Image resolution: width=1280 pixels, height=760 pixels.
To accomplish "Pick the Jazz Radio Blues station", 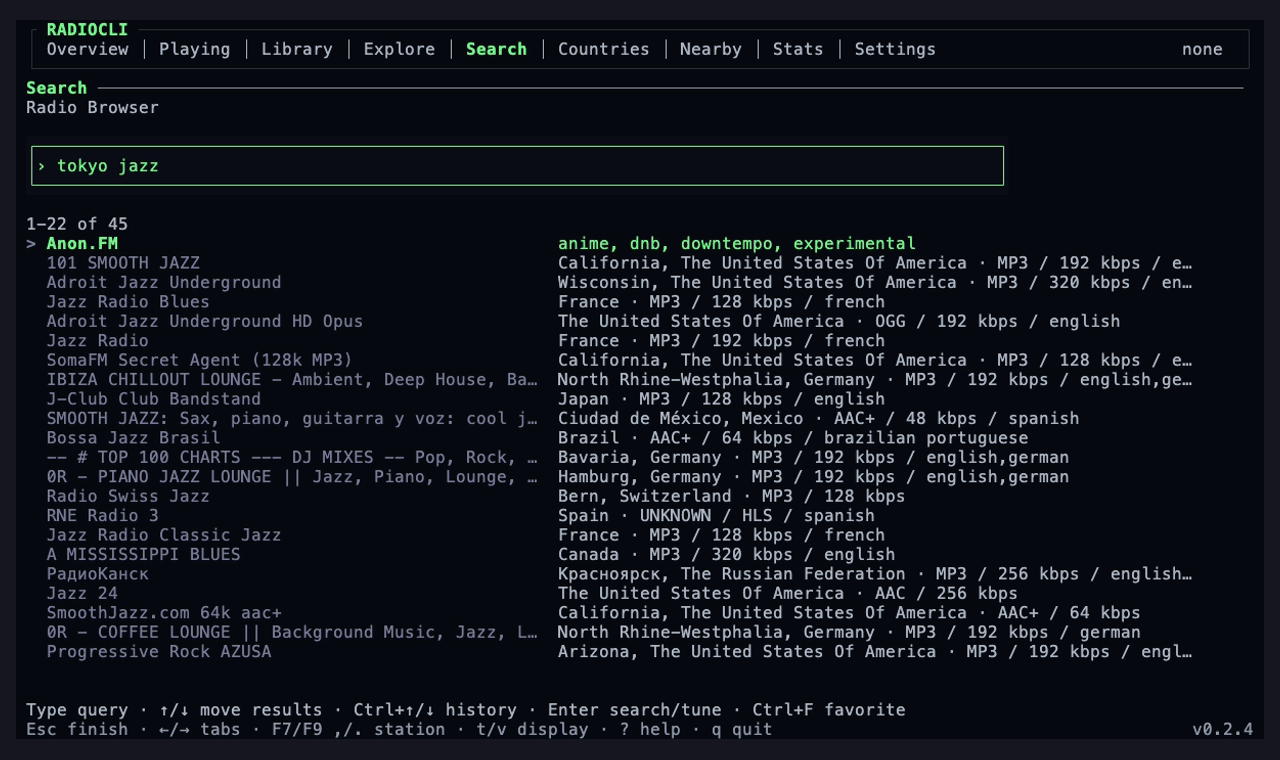I will (x=128, y=302).
